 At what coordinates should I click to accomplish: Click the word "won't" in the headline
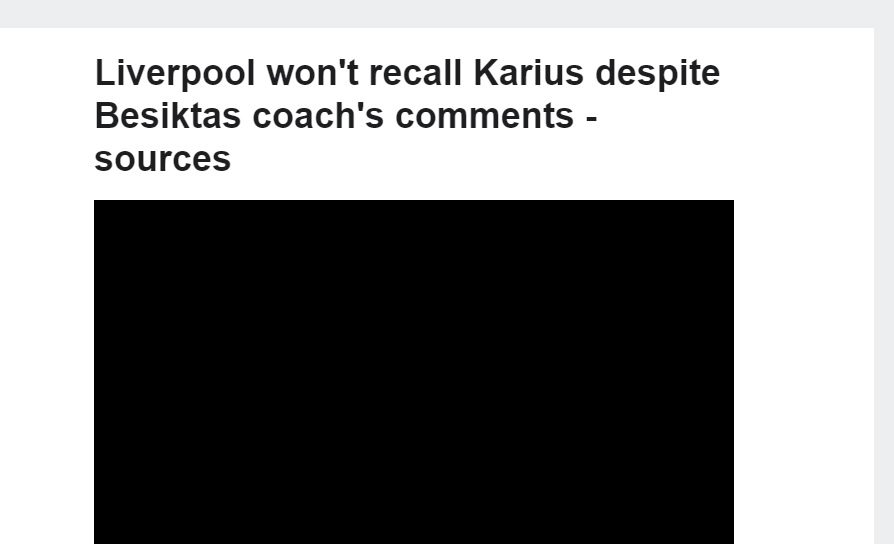[x=312, y=73]
